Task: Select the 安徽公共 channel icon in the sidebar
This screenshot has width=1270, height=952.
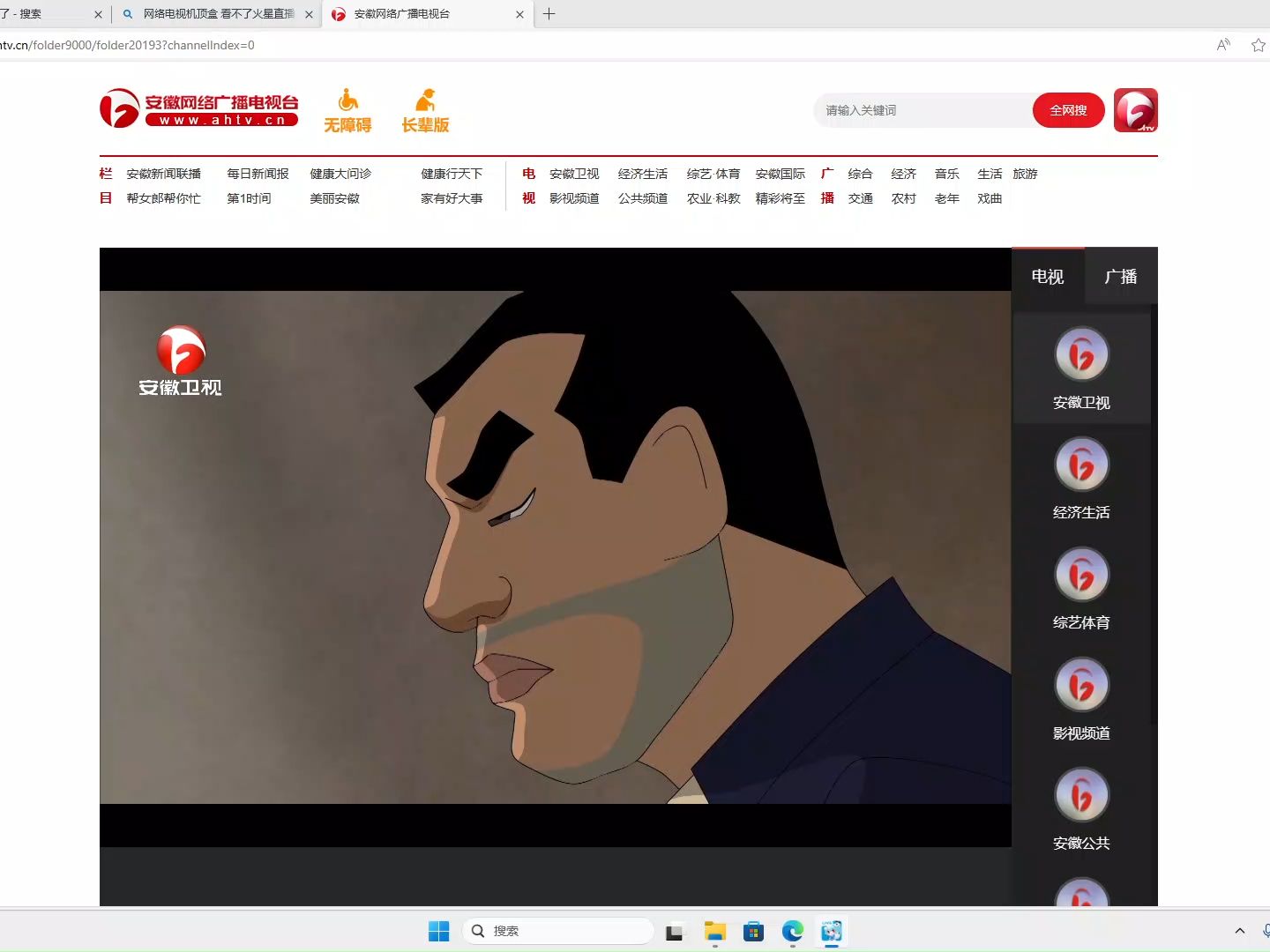Action: pos(1081,795)
